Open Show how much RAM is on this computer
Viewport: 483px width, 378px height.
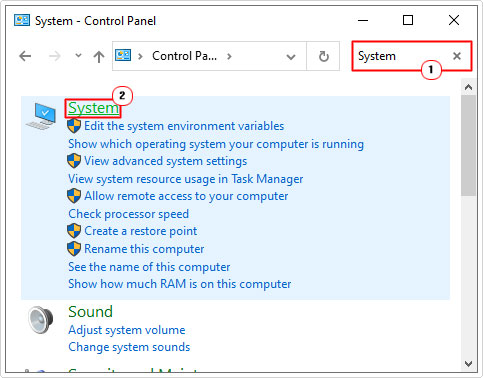(x=180, y=284)
